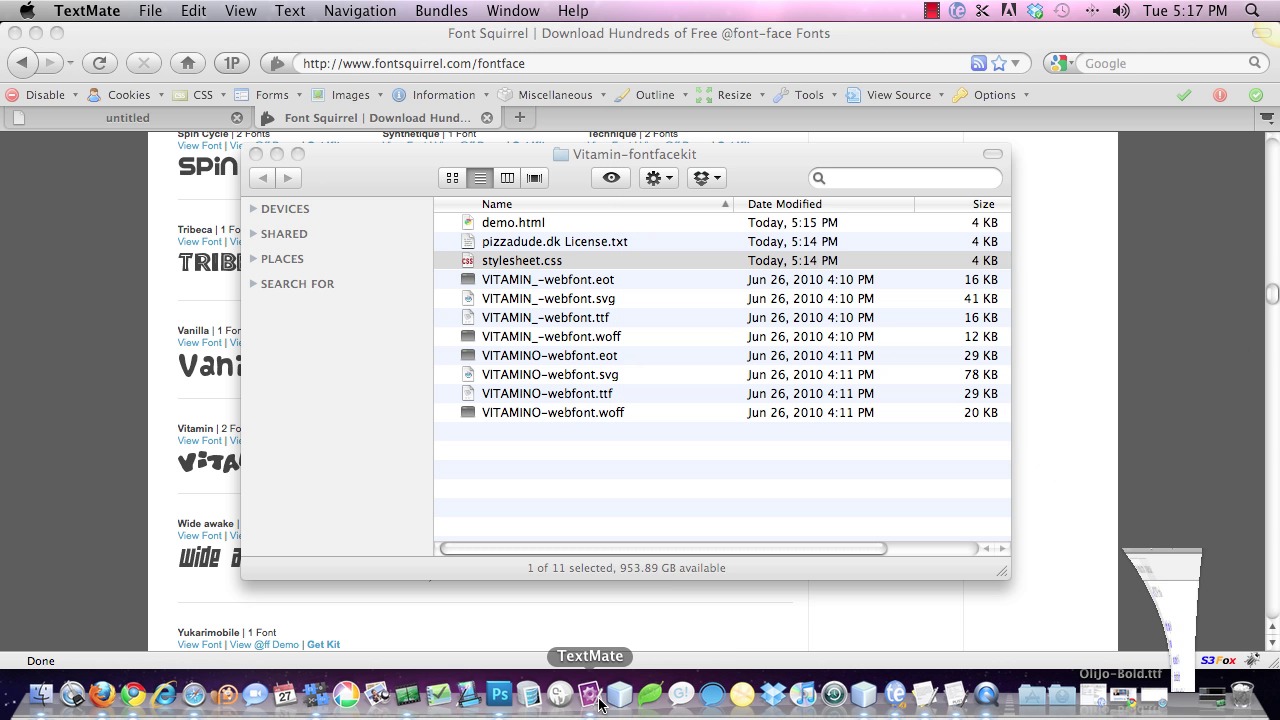1280x720 pixels.
Task: Open the Resize developer toolbar menu
Action: tap(731, 95)
